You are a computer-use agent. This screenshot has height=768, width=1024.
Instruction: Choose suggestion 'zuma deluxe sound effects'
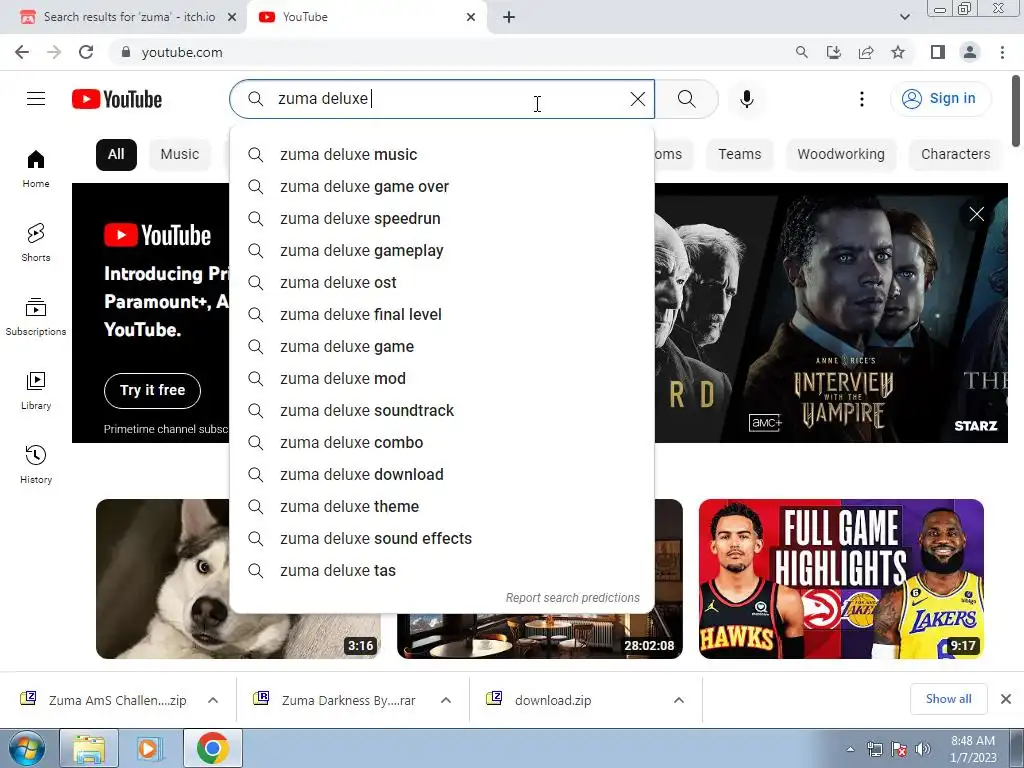tap(442, 539)
